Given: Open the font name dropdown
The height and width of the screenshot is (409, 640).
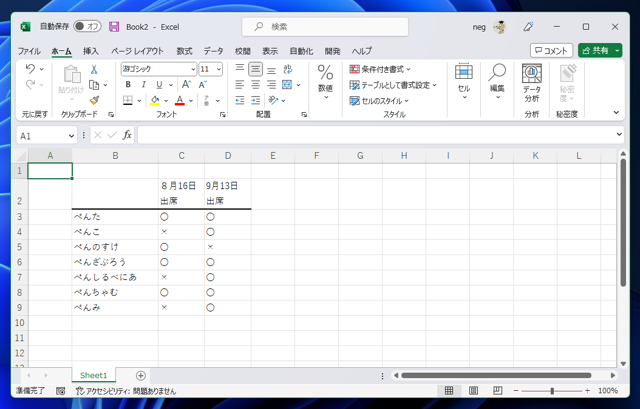Looking at the screenshot, I should (x=193, y=69).
